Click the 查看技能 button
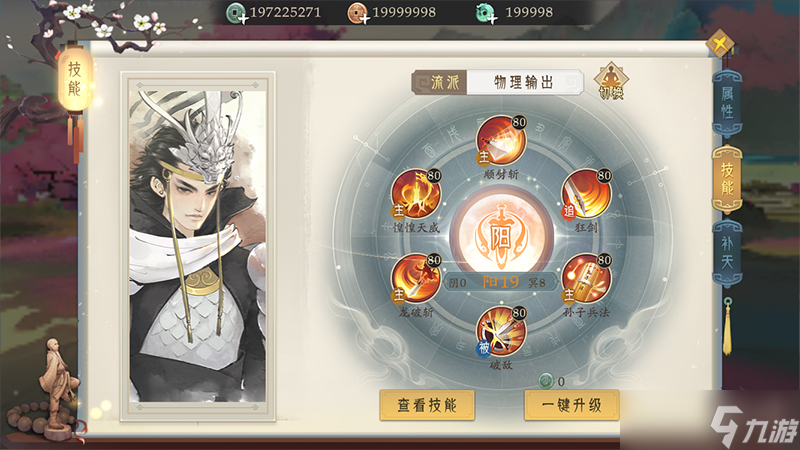 427,405
